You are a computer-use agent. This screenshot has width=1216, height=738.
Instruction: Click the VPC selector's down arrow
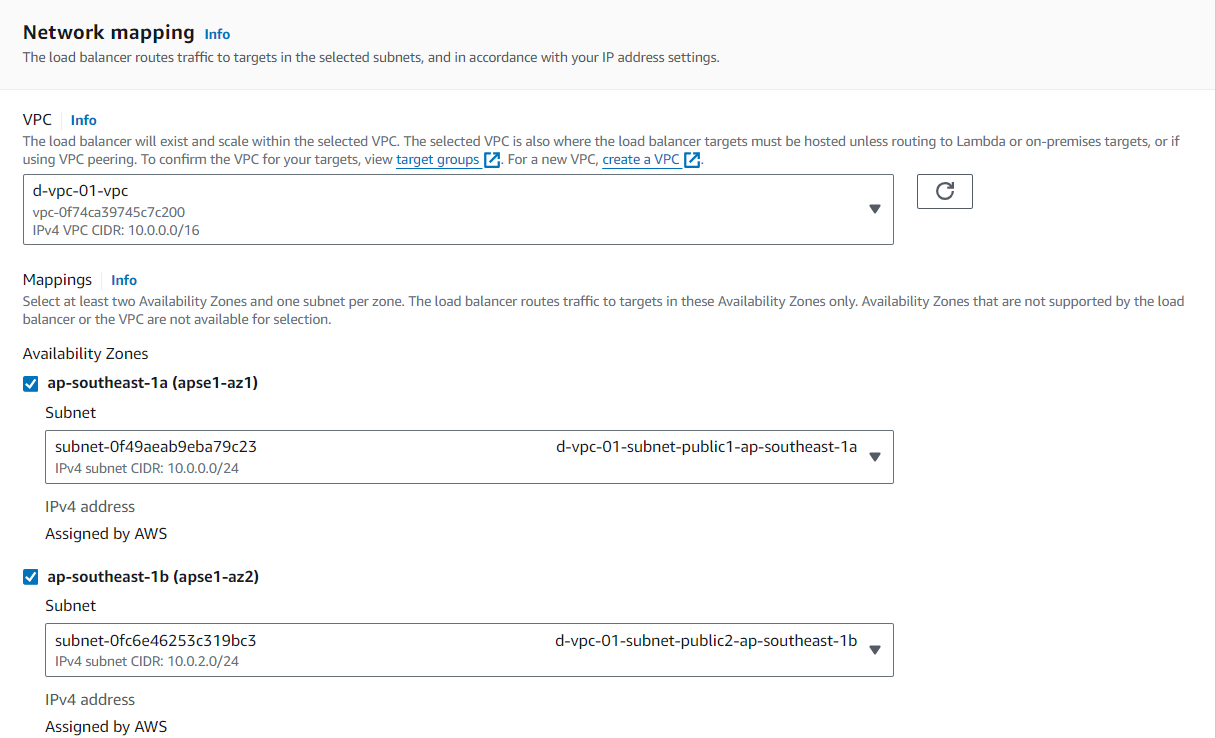point(874,209)
